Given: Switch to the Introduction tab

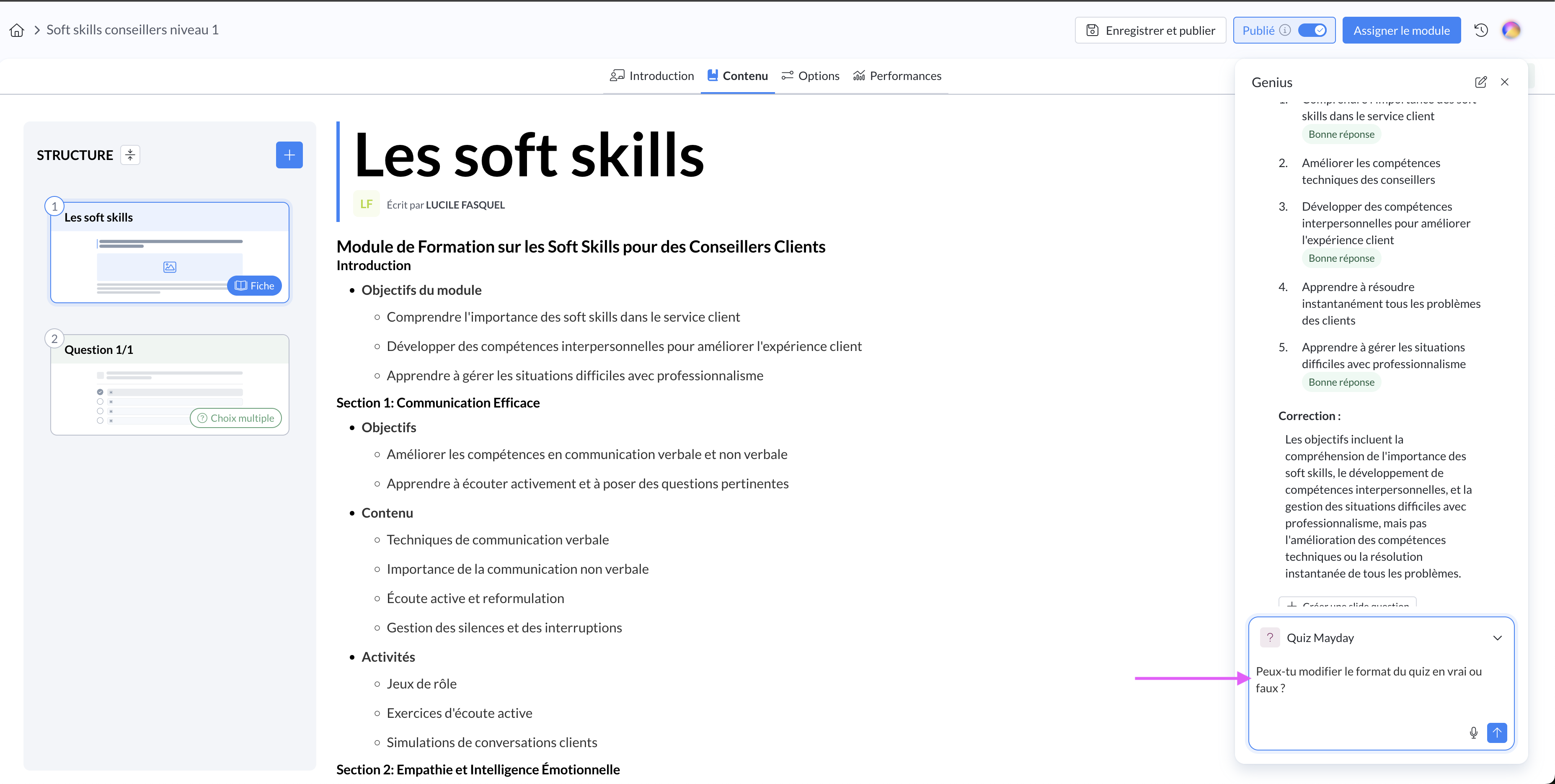Looking at the screenshot, I should [652, 76].
